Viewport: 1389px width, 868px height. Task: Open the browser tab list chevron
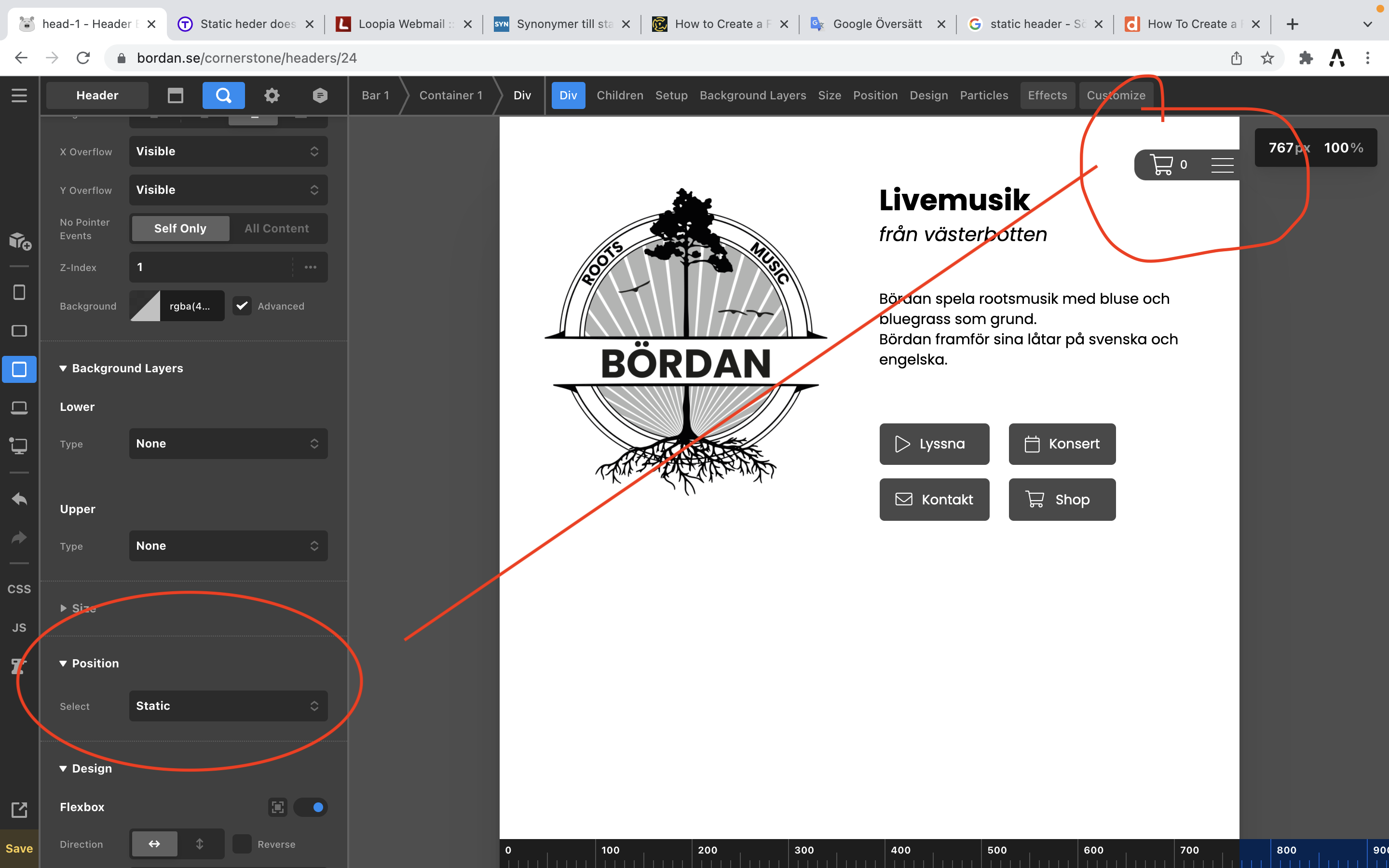[1368, 24]
